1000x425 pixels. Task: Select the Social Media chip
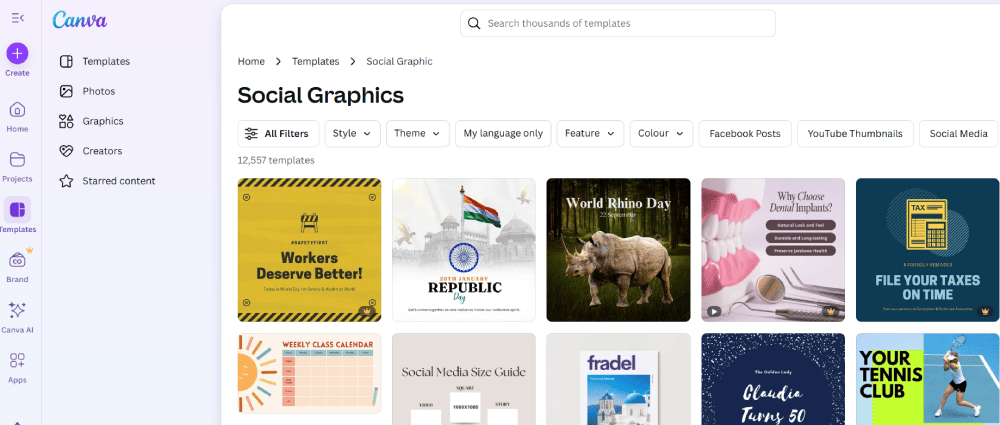(x=959, y=133)
